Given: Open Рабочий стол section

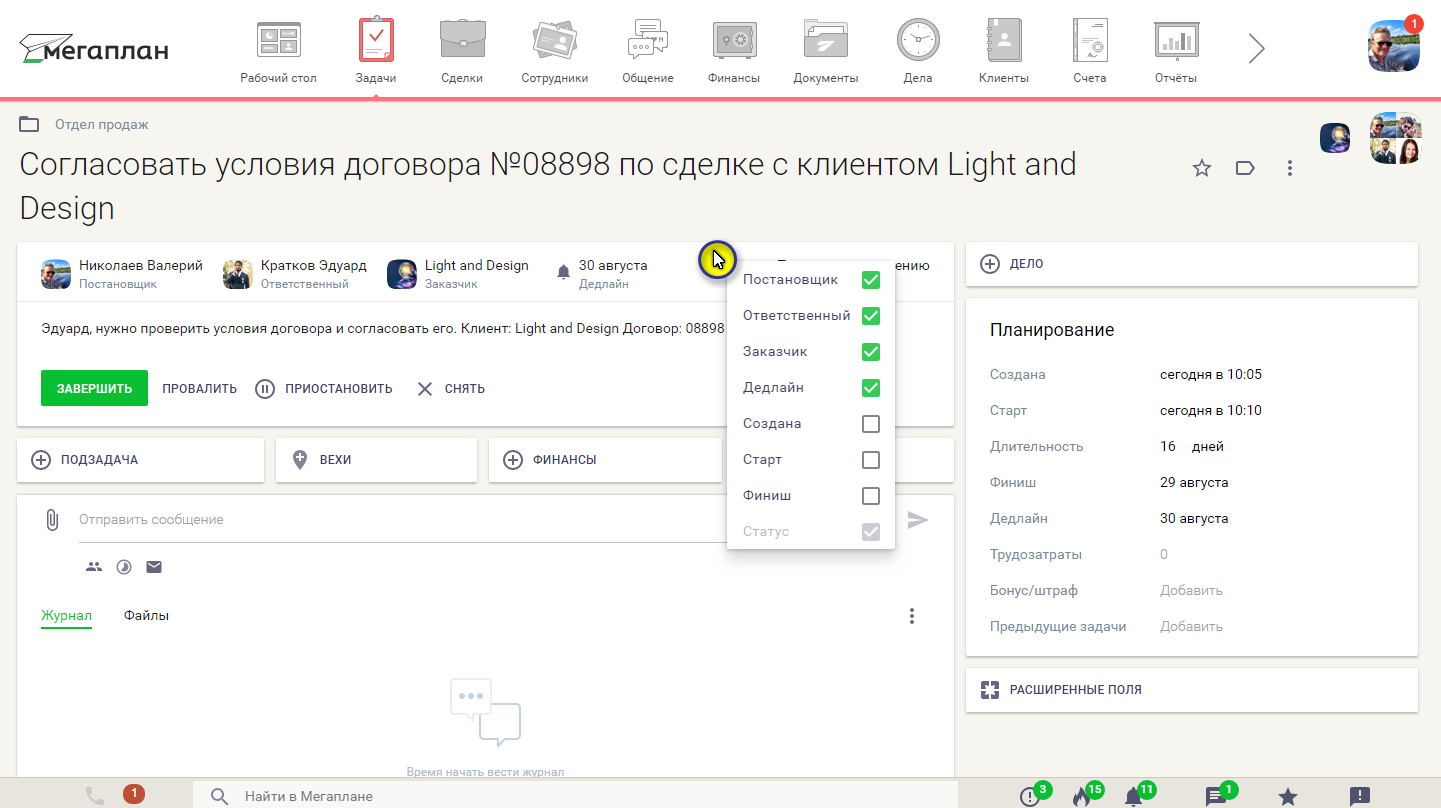Looking at the screenshot, I should (278, 52).
